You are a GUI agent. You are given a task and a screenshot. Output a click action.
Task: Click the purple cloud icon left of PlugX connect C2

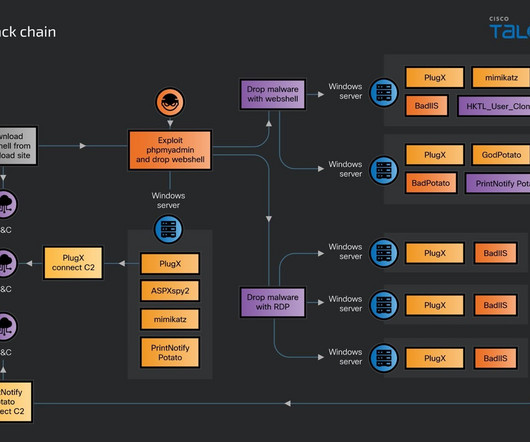[6, 263]
